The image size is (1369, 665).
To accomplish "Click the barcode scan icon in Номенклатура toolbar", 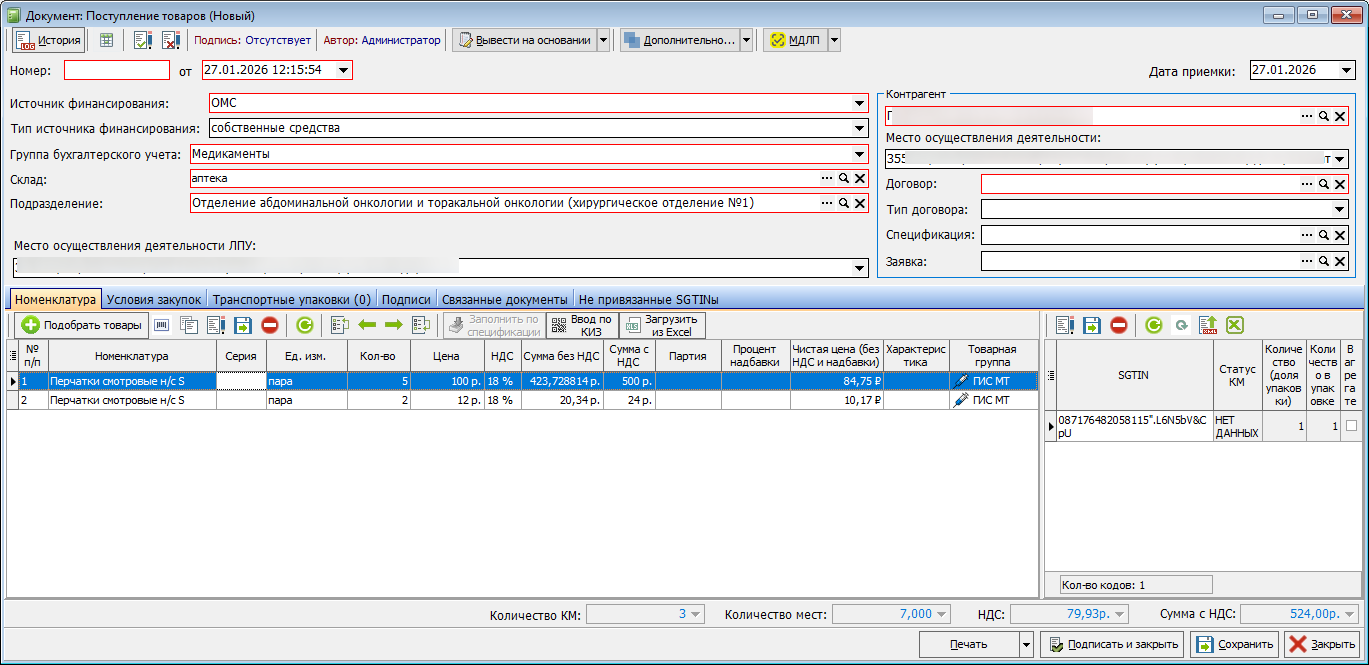I will [x=161, y=325].
